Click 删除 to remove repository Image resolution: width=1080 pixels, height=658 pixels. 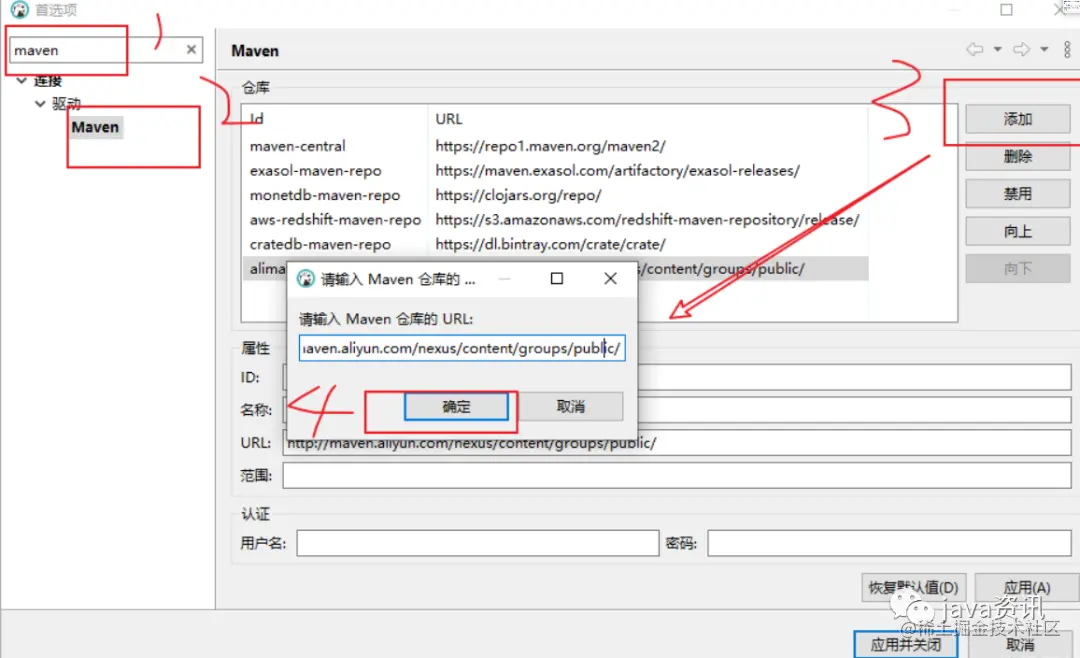pos(1017,156)
